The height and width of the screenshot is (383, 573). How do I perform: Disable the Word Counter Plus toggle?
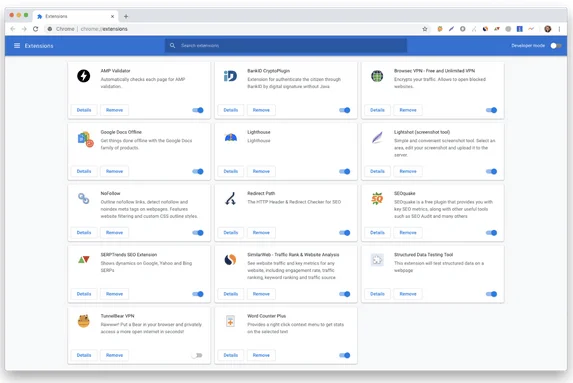(x=345, y=355)
